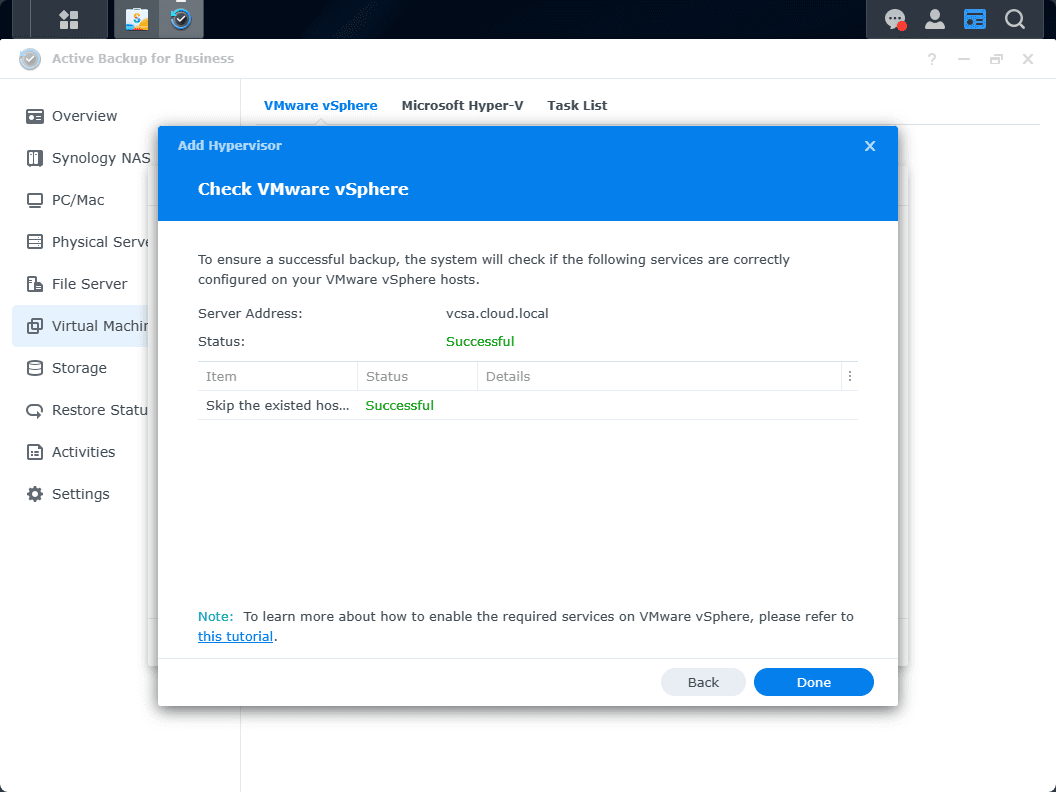Open the 'this tutorial' link
Viewport: 1056px width, 792px height.
pos(235,636)
